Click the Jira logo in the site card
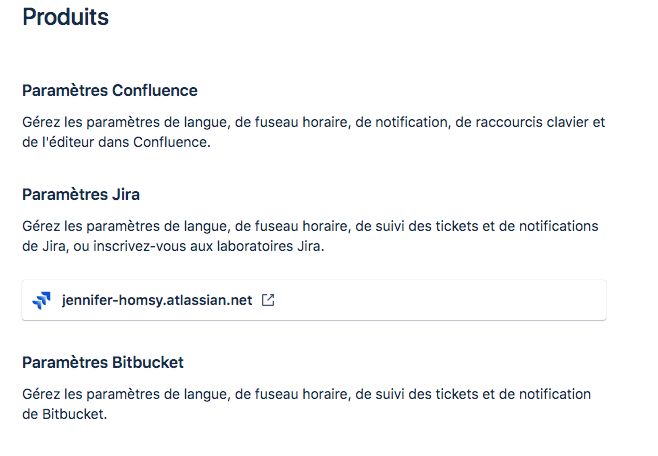The width and height of the screenshot is (658, 456). [x=42, y=300]
